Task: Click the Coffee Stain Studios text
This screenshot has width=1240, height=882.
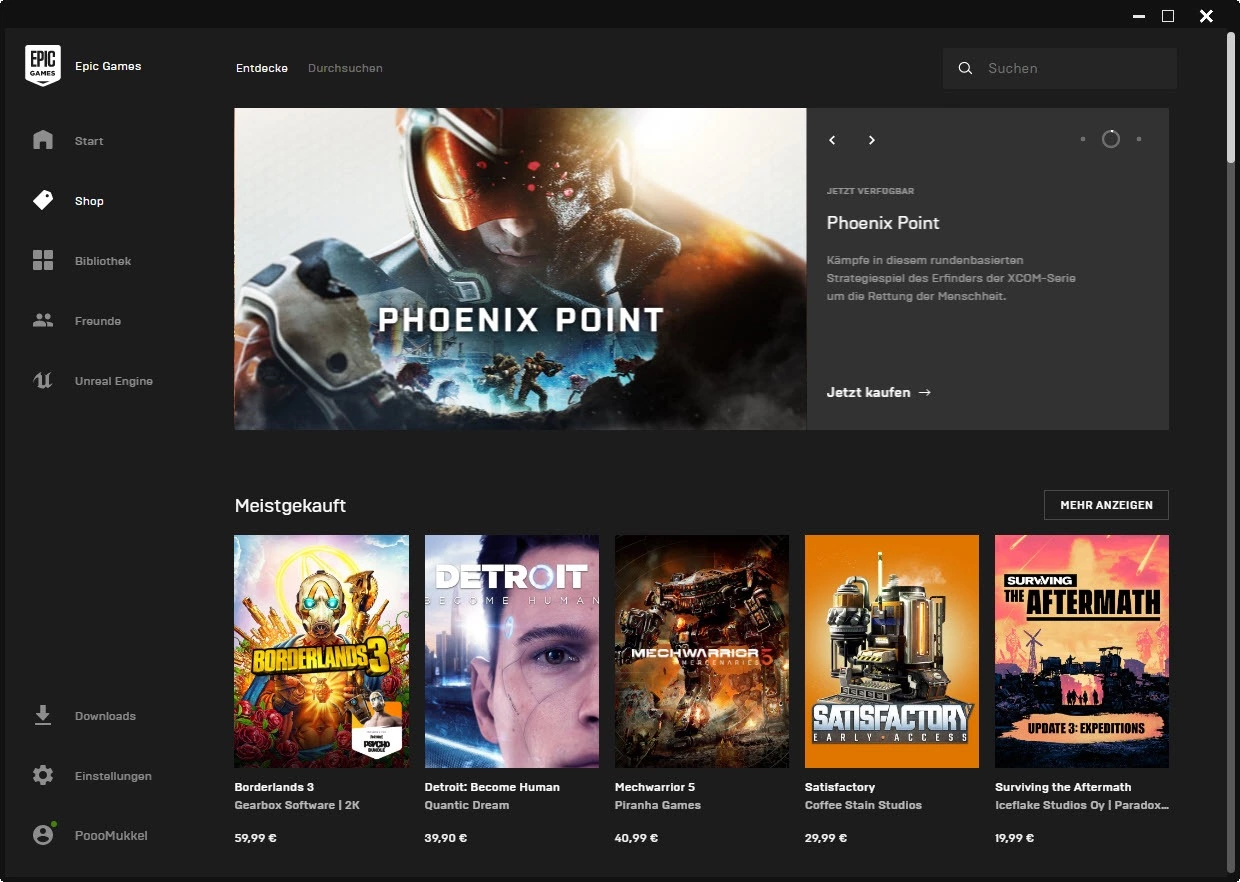Action: [863, 805]
